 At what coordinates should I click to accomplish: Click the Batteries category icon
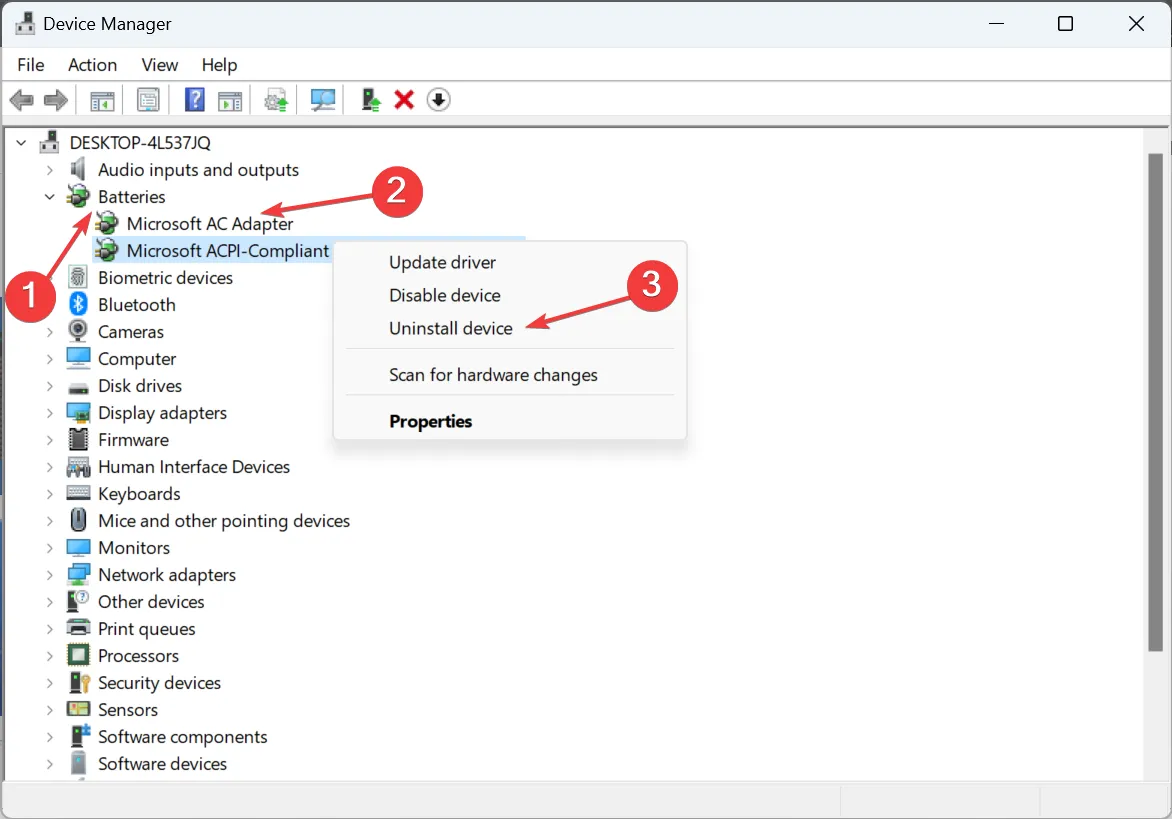coord(78,197)
